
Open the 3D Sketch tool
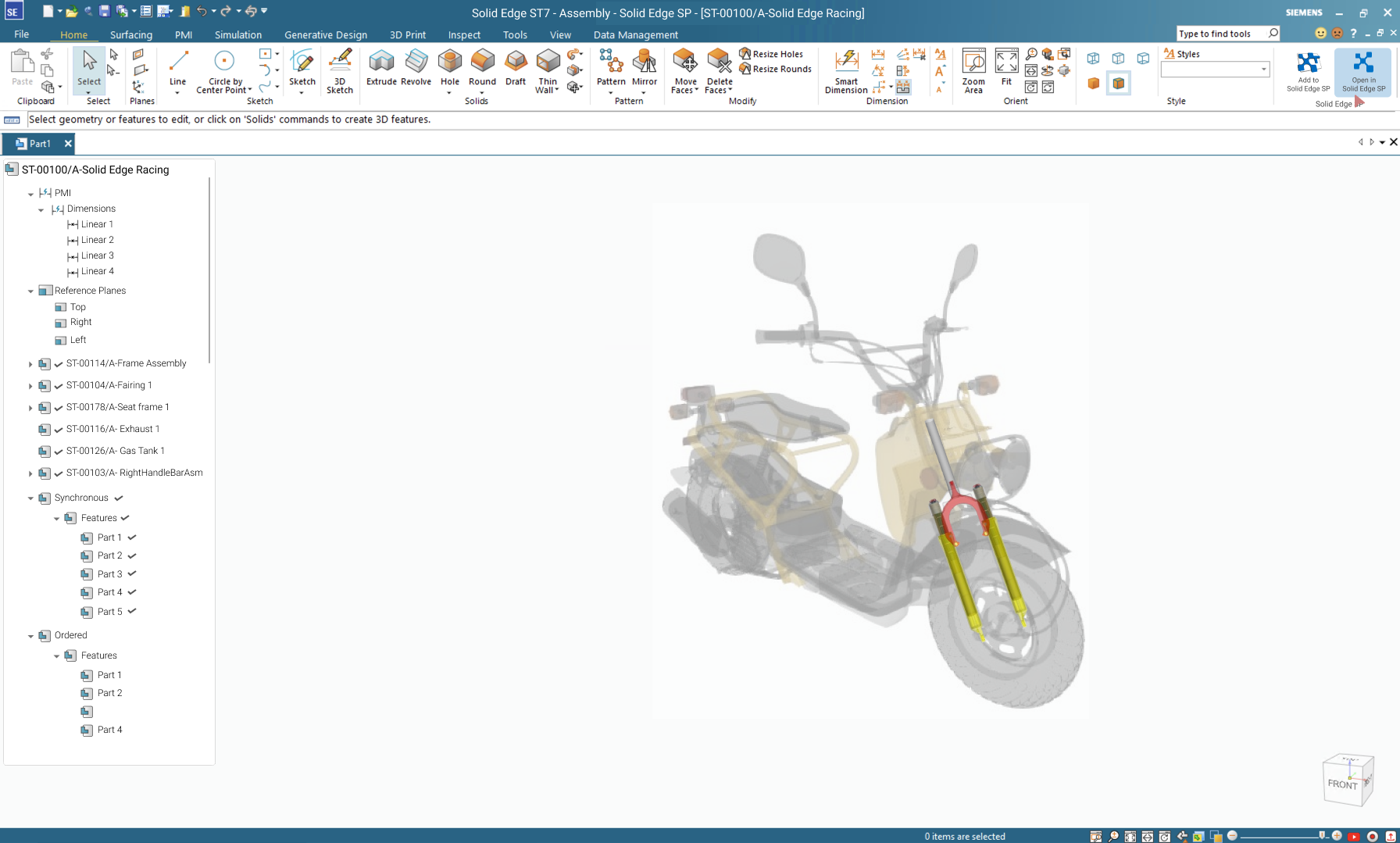(340, 71)
